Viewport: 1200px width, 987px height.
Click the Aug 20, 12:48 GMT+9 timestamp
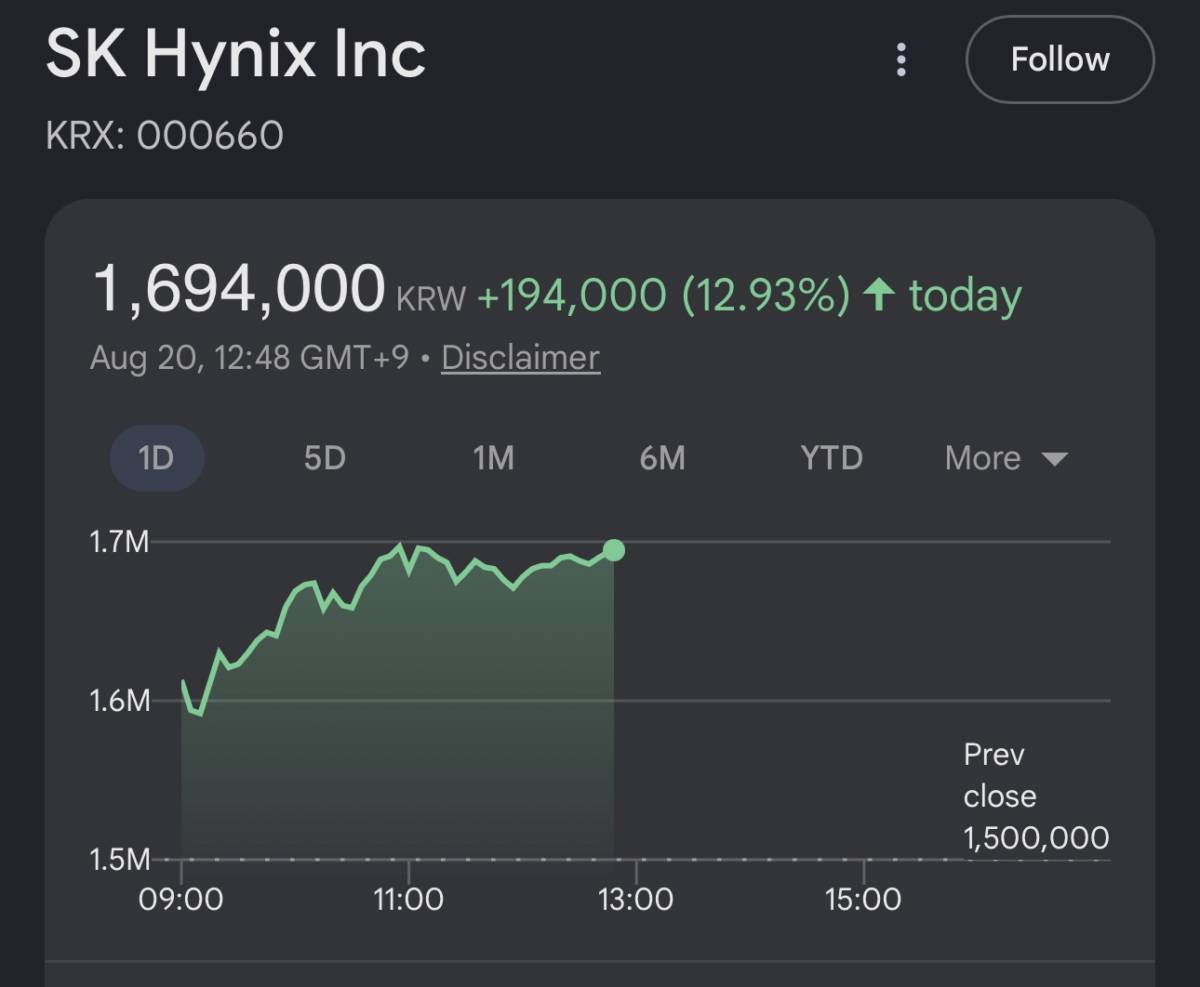coord(249,357)
